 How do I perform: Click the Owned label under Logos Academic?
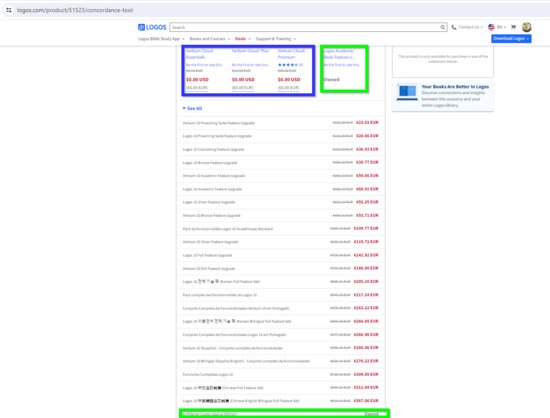(331, 80)
